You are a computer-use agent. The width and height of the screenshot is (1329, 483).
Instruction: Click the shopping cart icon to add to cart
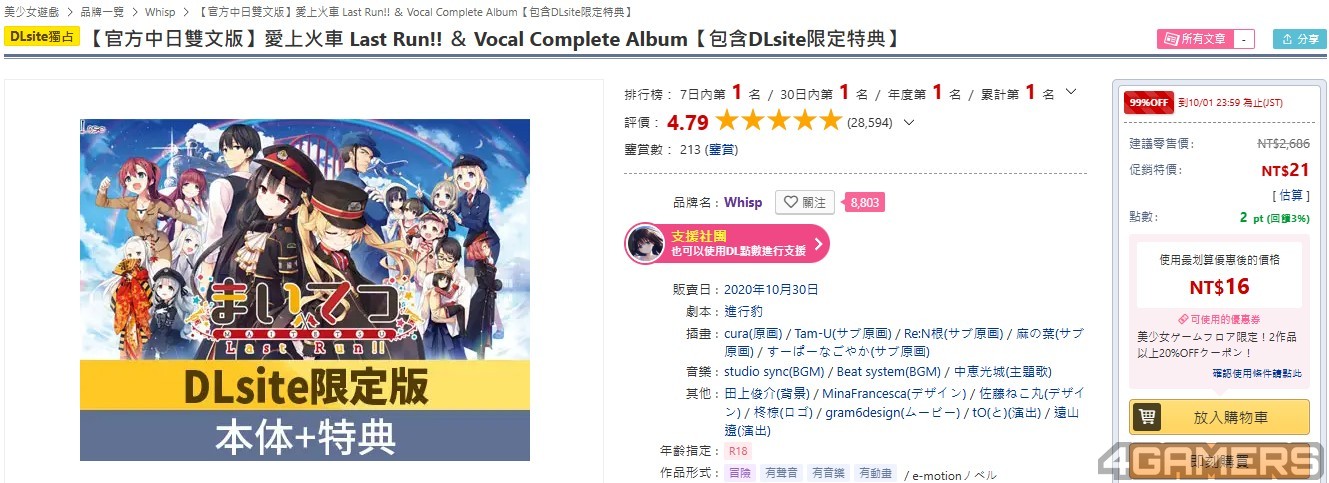(x=1147, y=418)
